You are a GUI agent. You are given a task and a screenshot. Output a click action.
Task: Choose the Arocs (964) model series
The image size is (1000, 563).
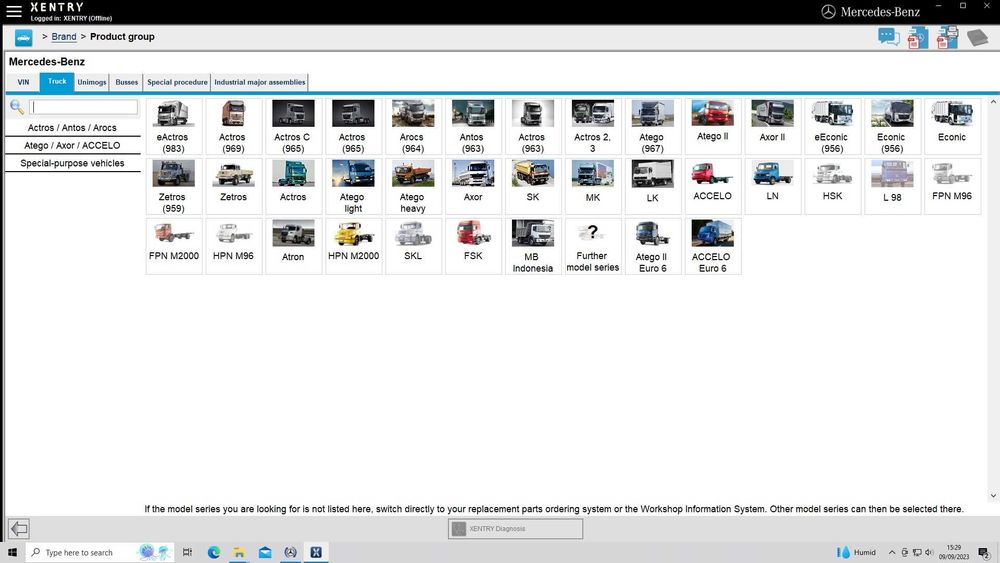[412, 126]
